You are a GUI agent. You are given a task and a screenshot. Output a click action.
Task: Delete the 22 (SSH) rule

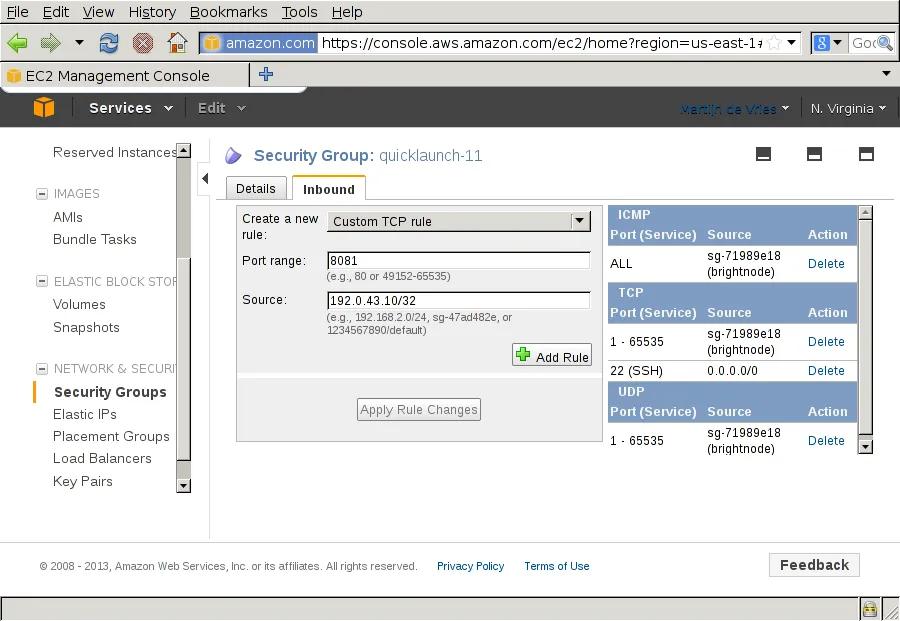(826, 371)
